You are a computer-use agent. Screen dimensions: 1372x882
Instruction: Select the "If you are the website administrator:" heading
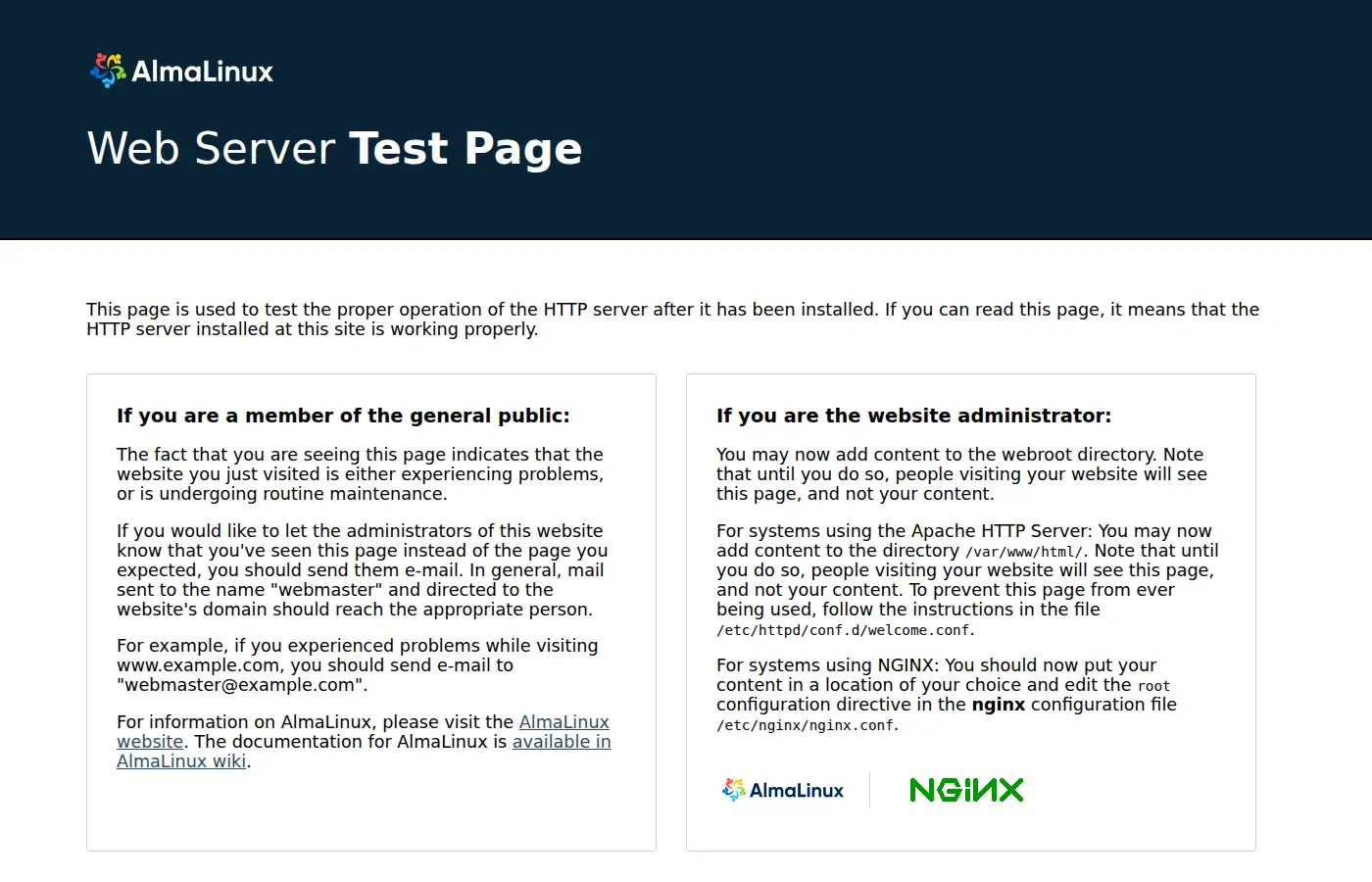pyautogui.click(x=913, y=416)
